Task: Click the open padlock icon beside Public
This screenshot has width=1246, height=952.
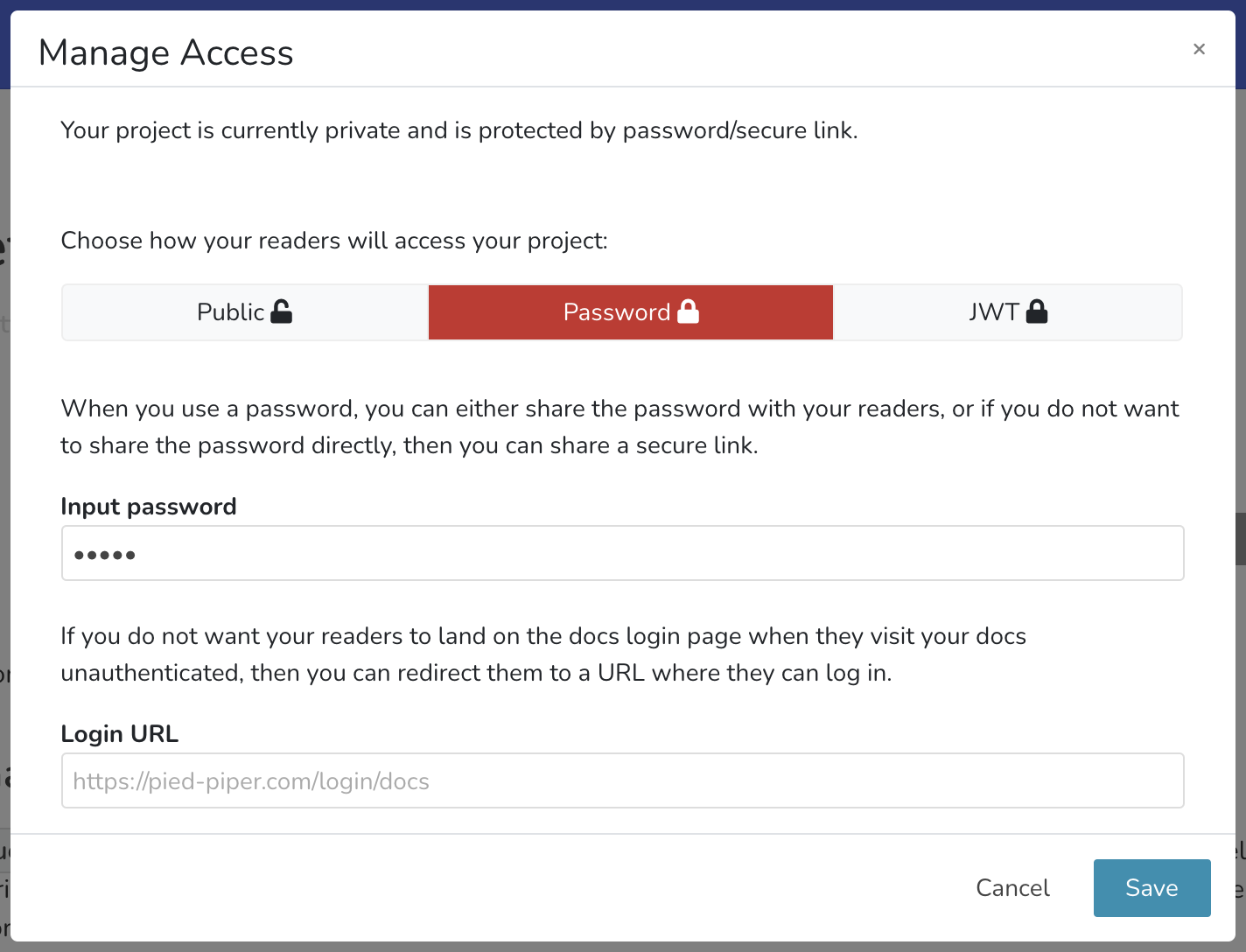Action: tap(282, 311)
